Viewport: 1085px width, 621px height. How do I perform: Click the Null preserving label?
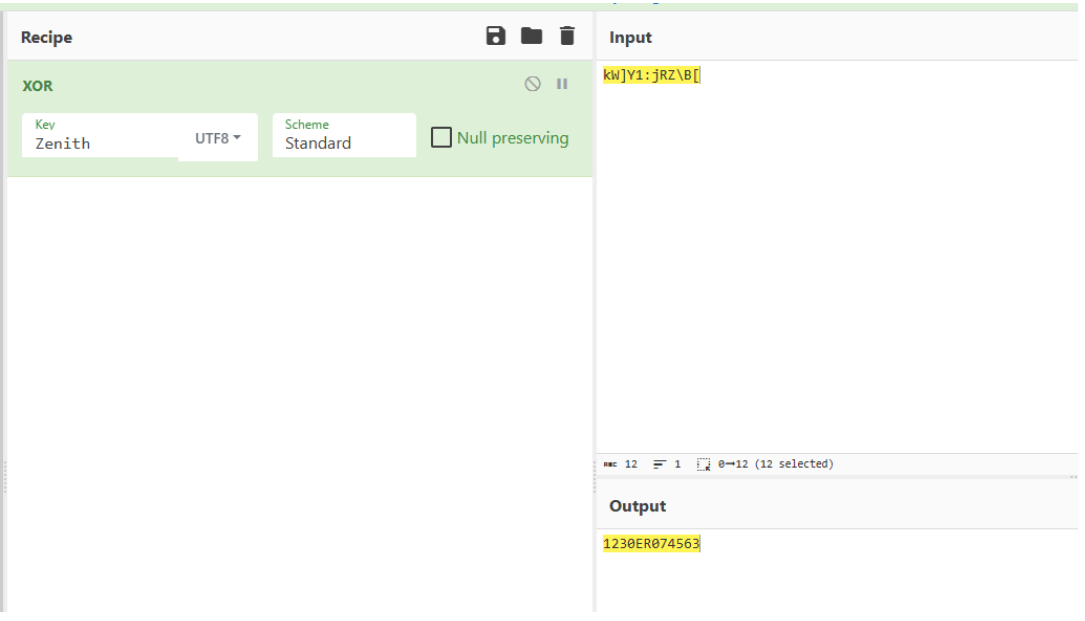point(513,138)
